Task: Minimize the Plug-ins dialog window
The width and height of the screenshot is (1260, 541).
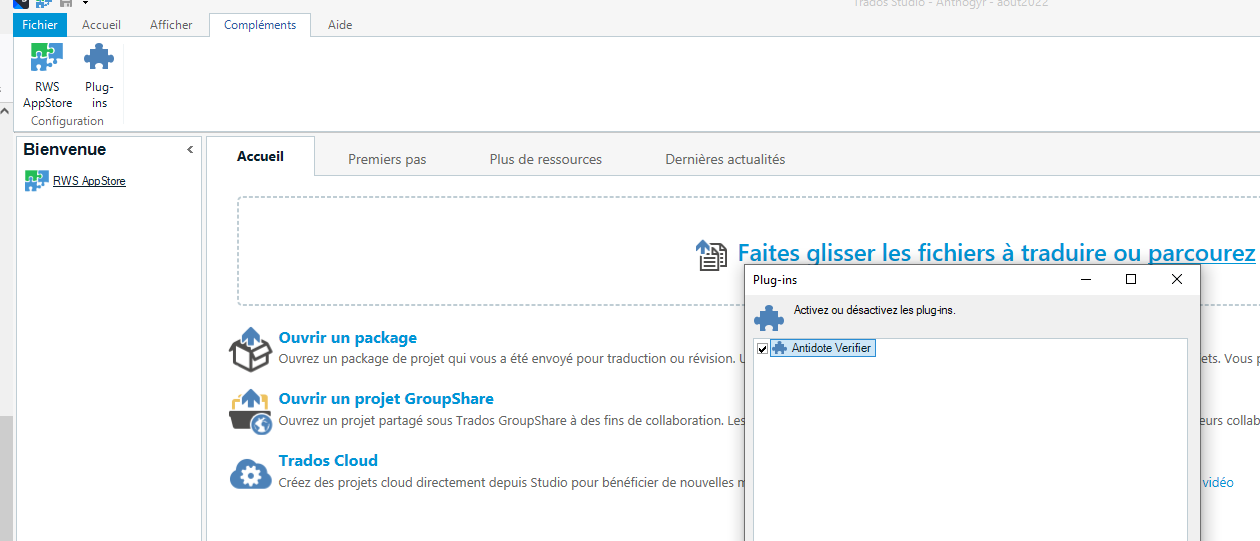Action: 1086,280
